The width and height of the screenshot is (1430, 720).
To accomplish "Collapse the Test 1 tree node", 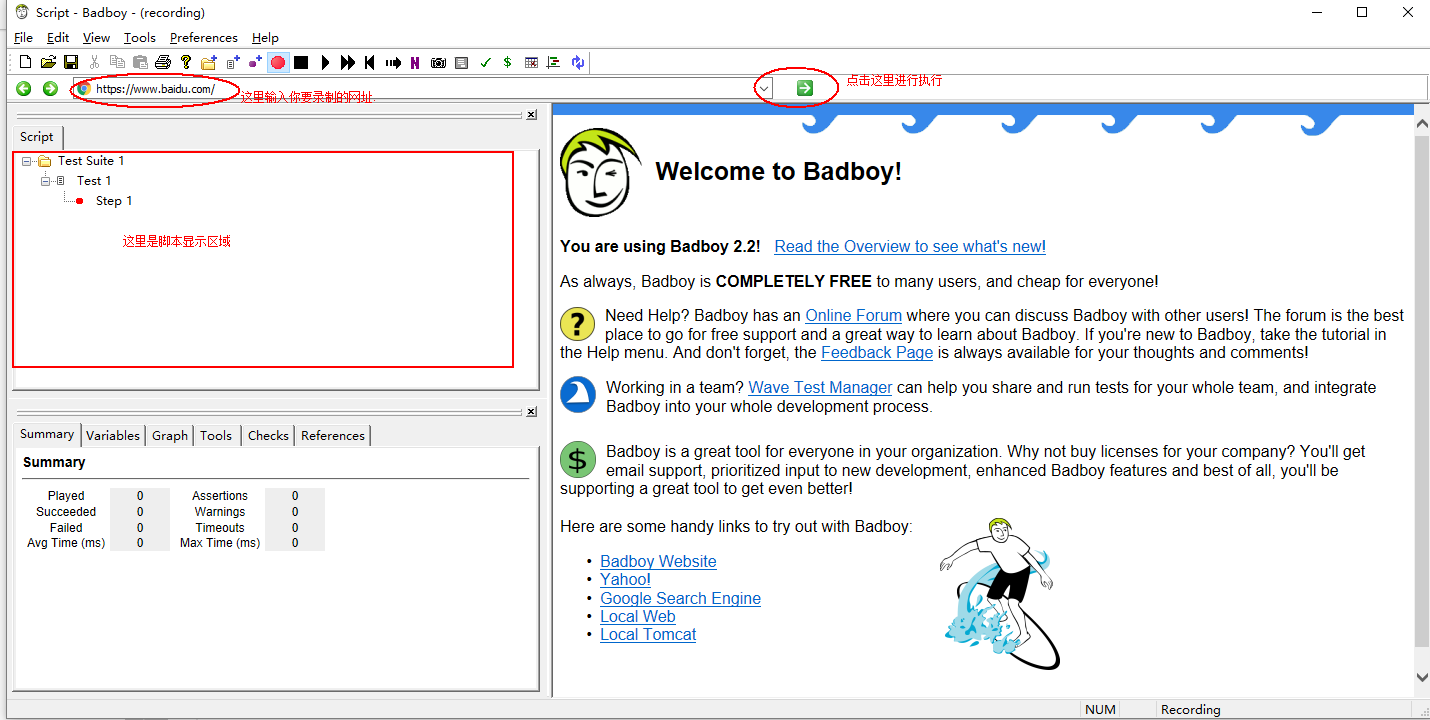I will point(46,181).
